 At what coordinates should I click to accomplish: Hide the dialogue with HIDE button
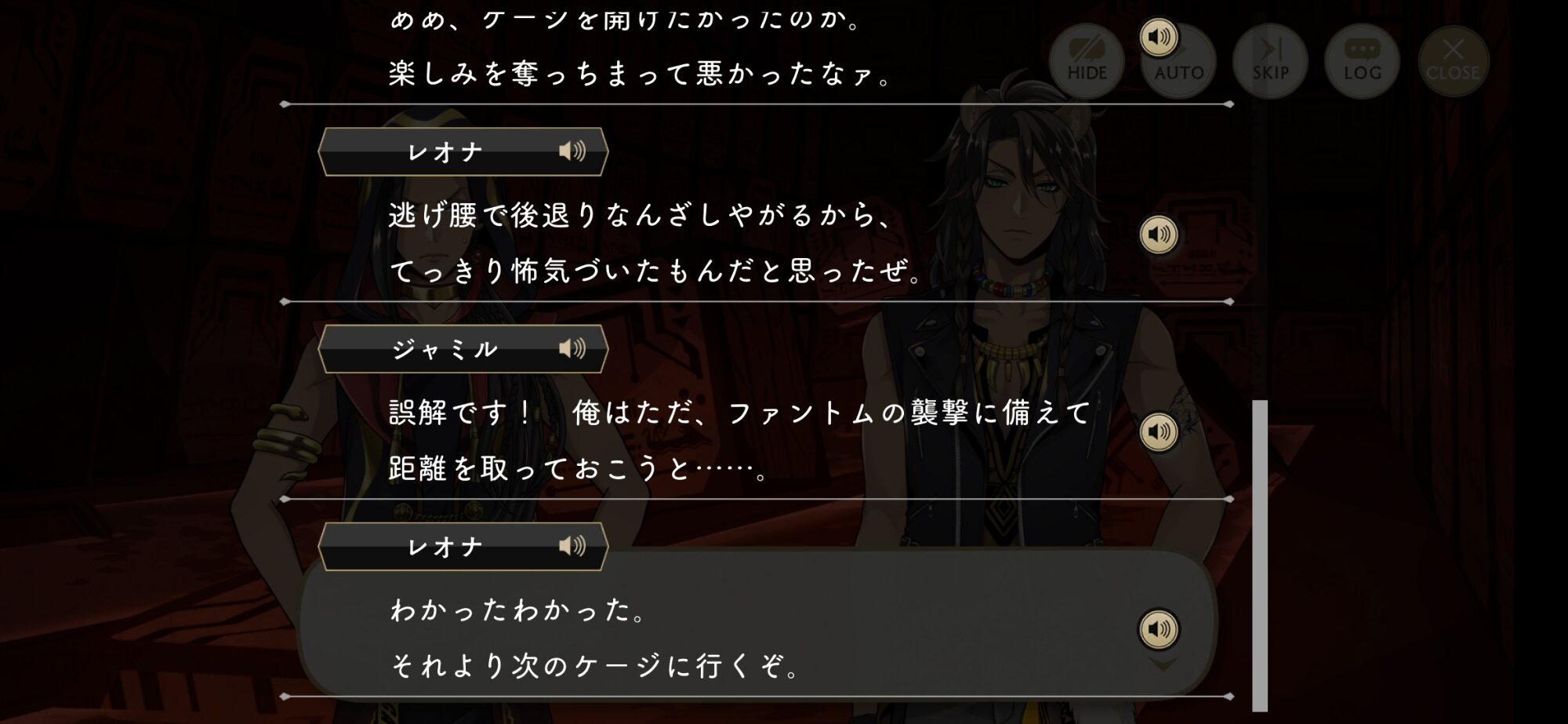click(1087, 60)
